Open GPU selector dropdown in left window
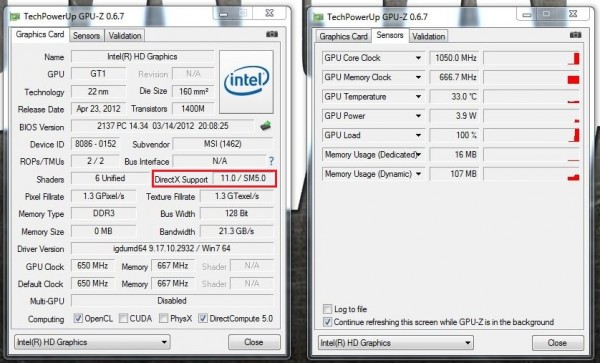Screen dimensions: 600x363 92,342
